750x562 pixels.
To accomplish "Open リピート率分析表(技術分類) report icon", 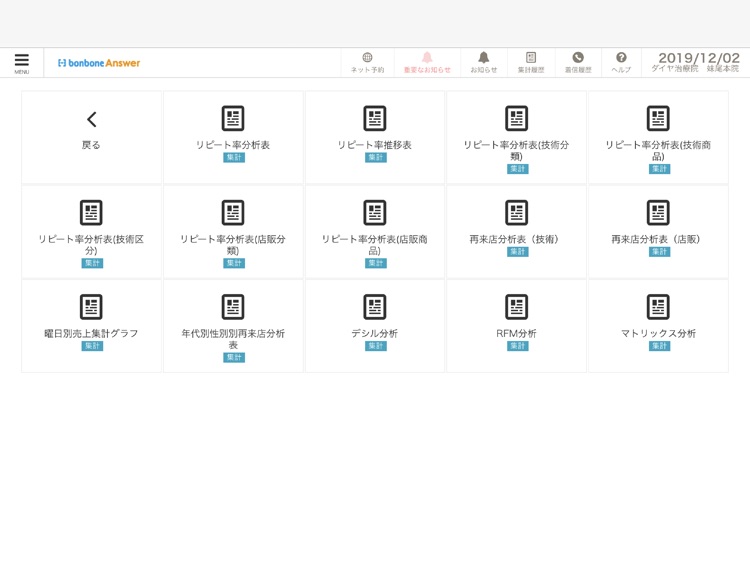I will 517,118.
